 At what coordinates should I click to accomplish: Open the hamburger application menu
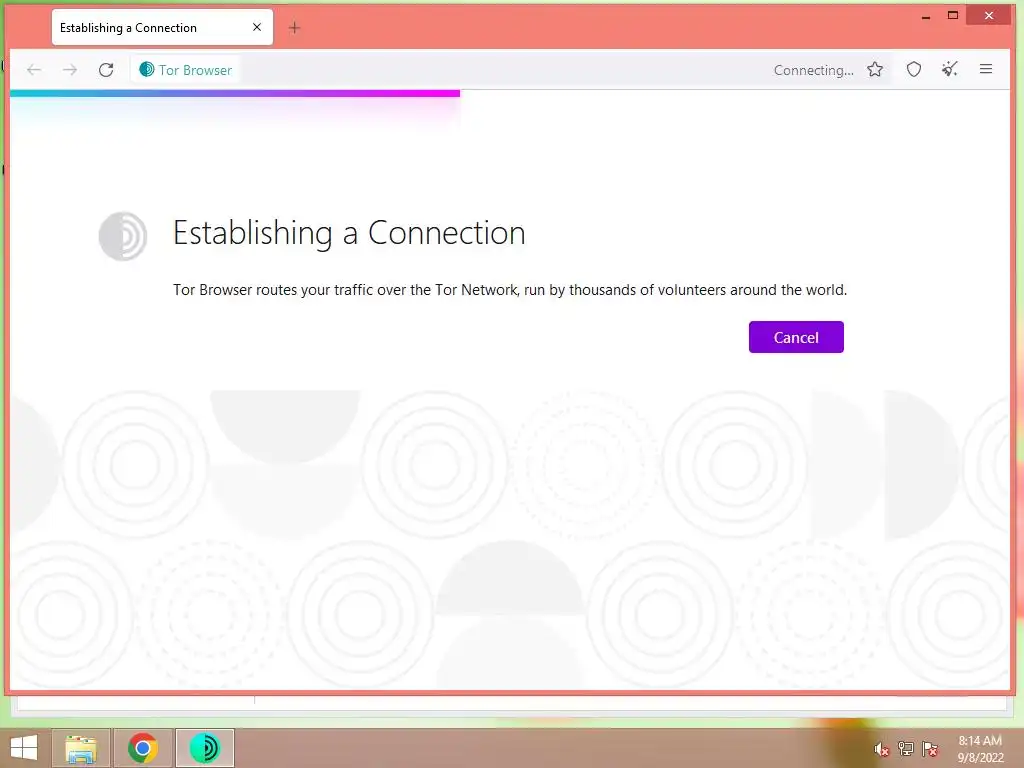pyautogui.click(x=985, y=69)
